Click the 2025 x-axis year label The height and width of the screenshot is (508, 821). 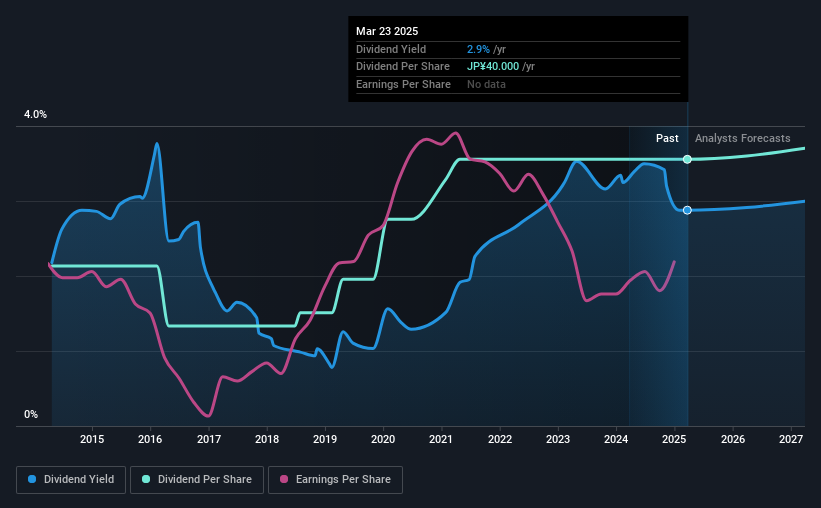pos(674,439)
